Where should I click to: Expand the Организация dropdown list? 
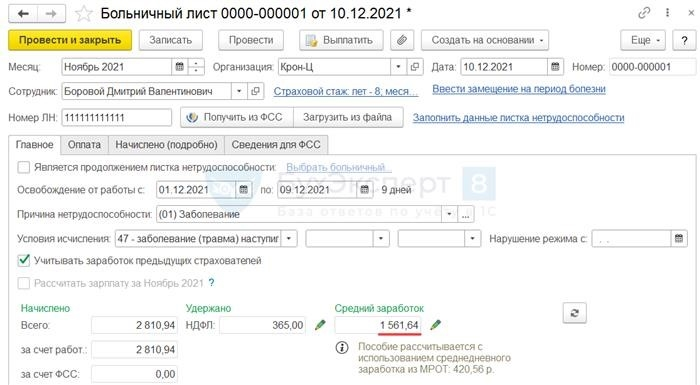[x=398, y=67]
